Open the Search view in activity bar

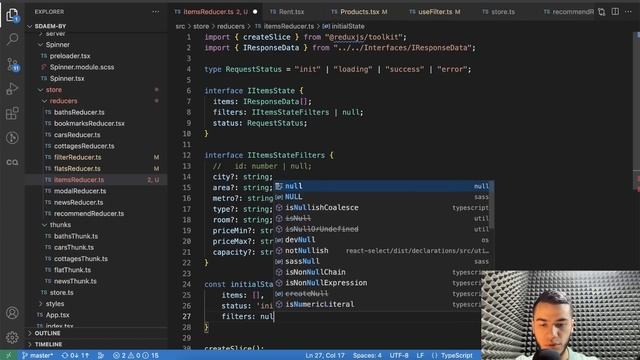(x=12, y=39)
